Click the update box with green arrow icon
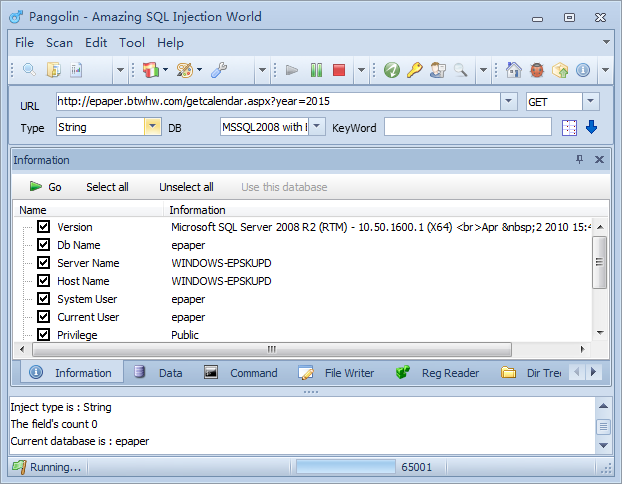The image size is (622, 484). click(560, 70)
